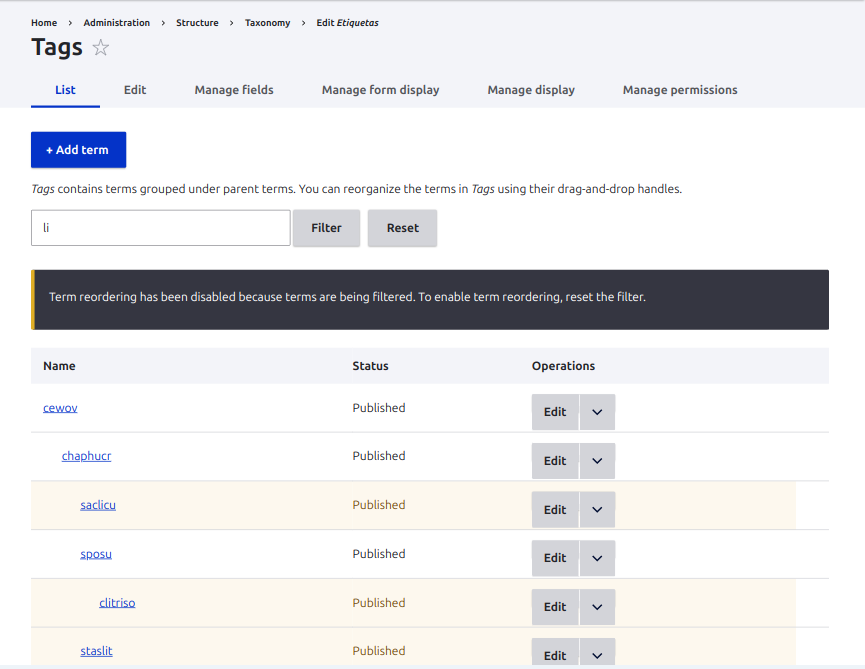Switch to the Manage fields tab
Screen dimensions: 865x669
[x=234, y=90]
